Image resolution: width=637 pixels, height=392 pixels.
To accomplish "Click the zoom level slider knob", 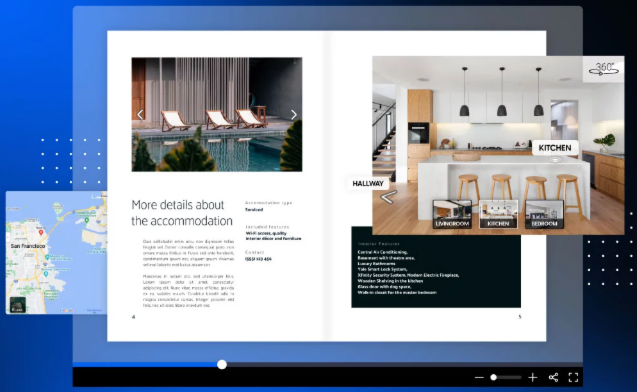I will [493, 377].
